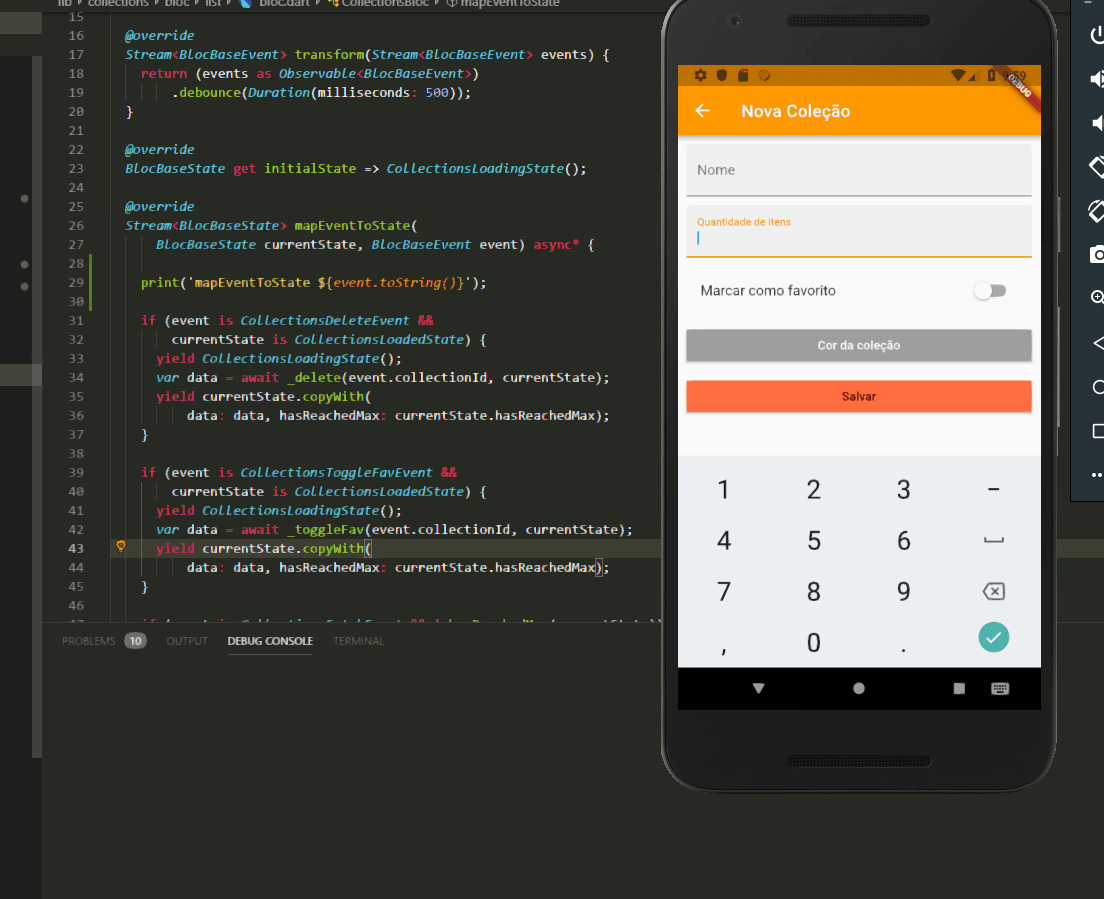Click the emulator rotate right icon
The image size is (1104, 899).
(x=1097, y=210)
